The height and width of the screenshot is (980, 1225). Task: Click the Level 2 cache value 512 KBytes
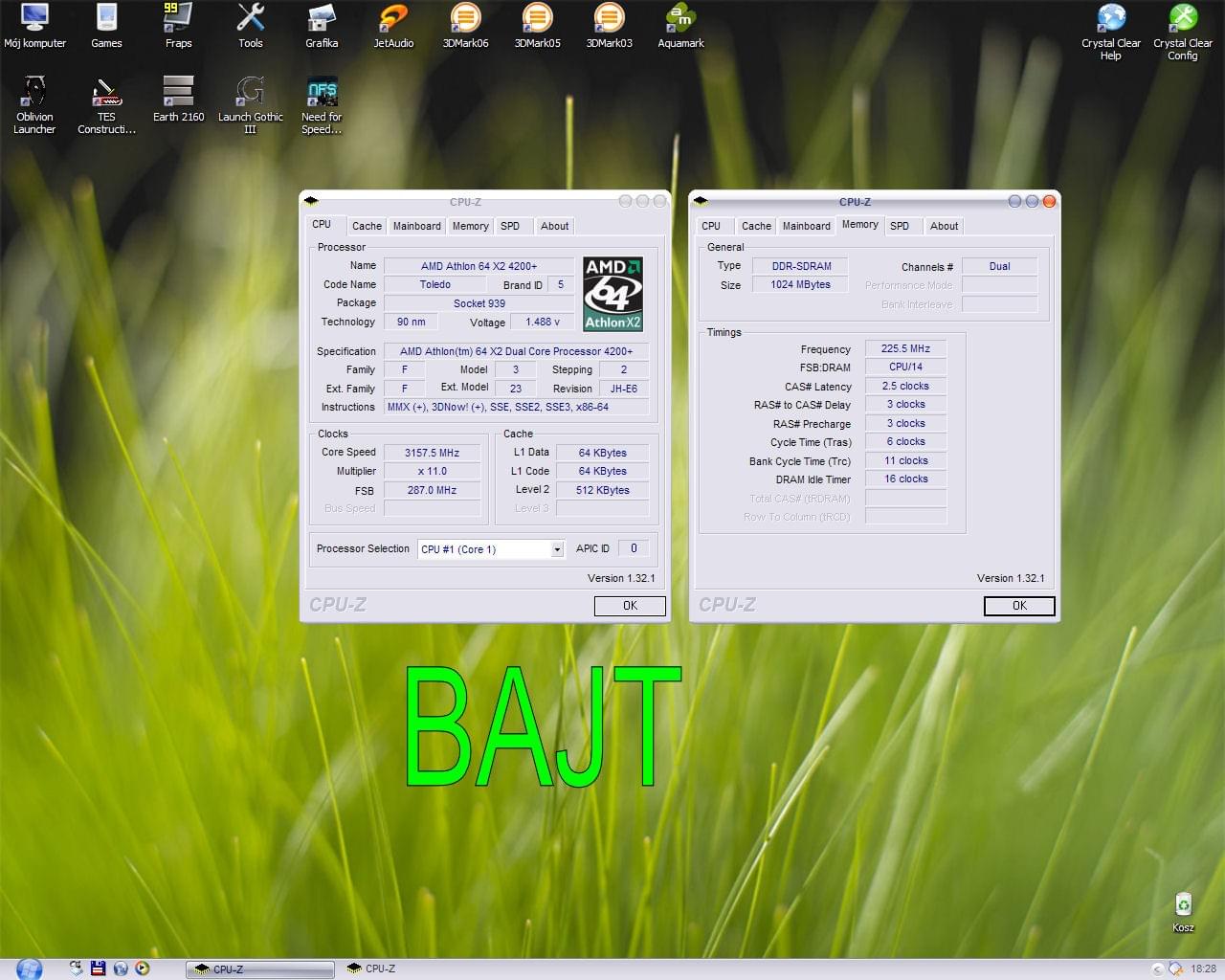(603, 490)
